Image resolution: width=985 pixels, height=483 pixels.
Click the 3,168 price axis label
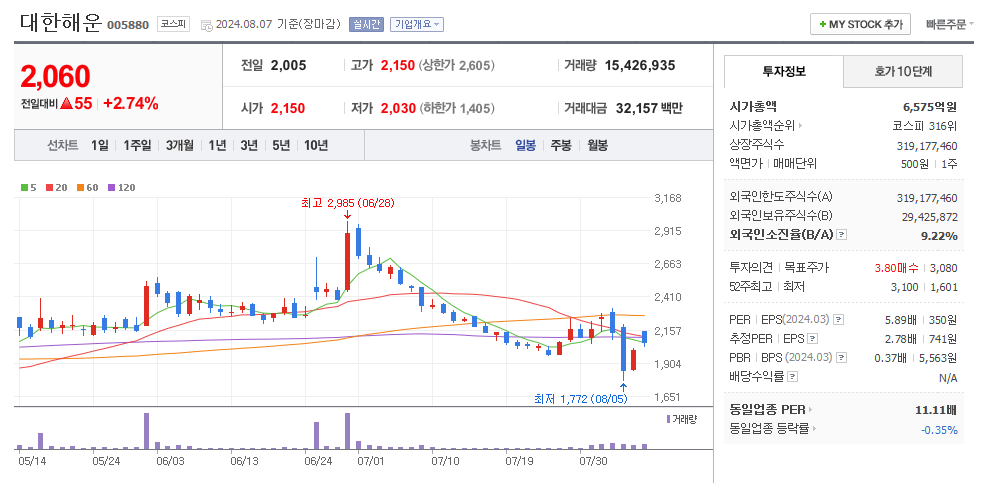668,198
